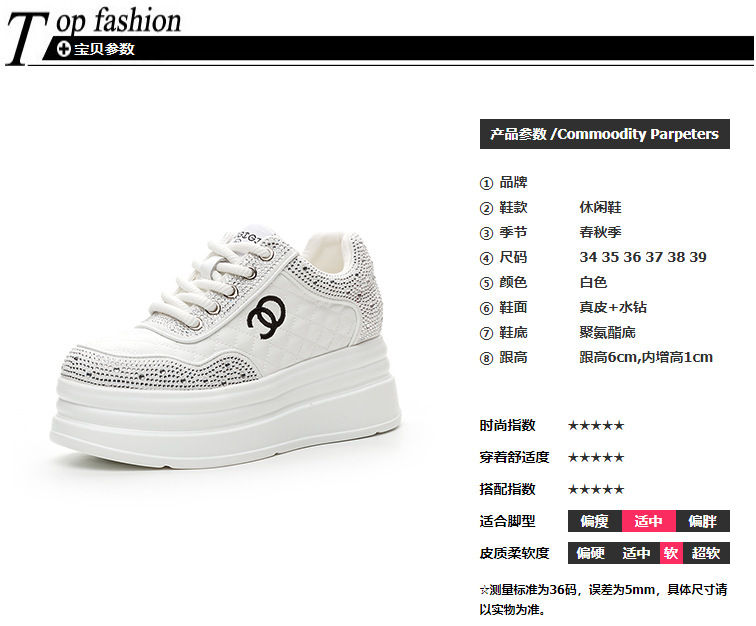Click the circled number 8 icon for 跟高

click(486, 358)
